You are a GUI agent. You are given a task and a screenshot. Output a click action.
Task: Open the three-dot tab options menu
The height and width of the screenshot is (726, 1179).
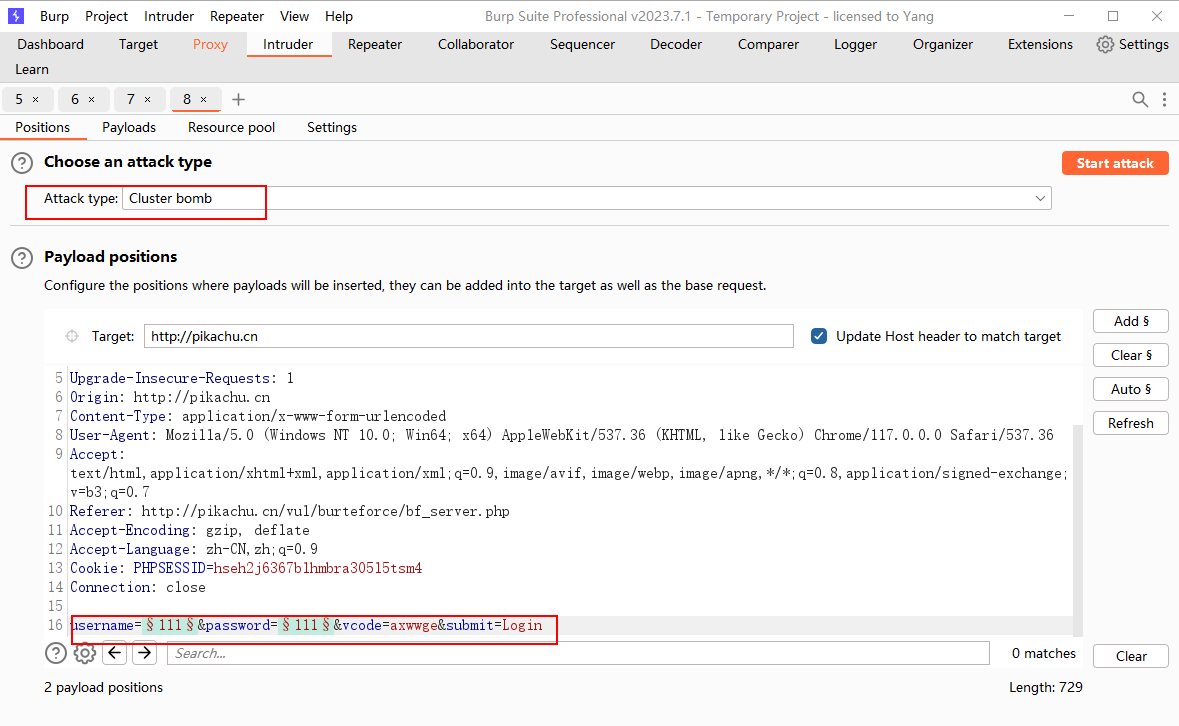(x=1164, y=99)
